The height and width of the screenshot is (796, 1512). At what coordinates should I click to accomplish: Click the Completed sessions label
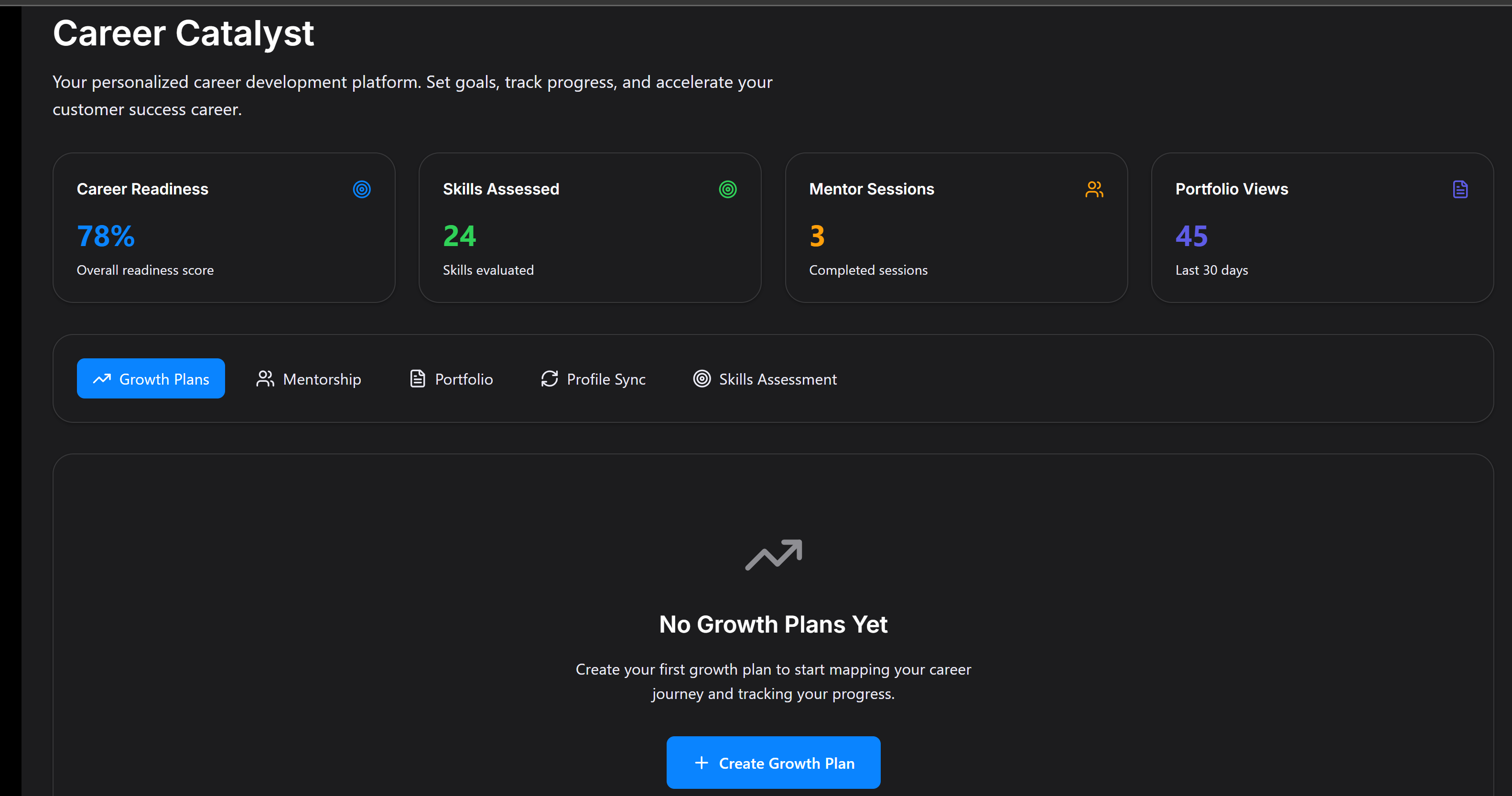coord(868,270)
